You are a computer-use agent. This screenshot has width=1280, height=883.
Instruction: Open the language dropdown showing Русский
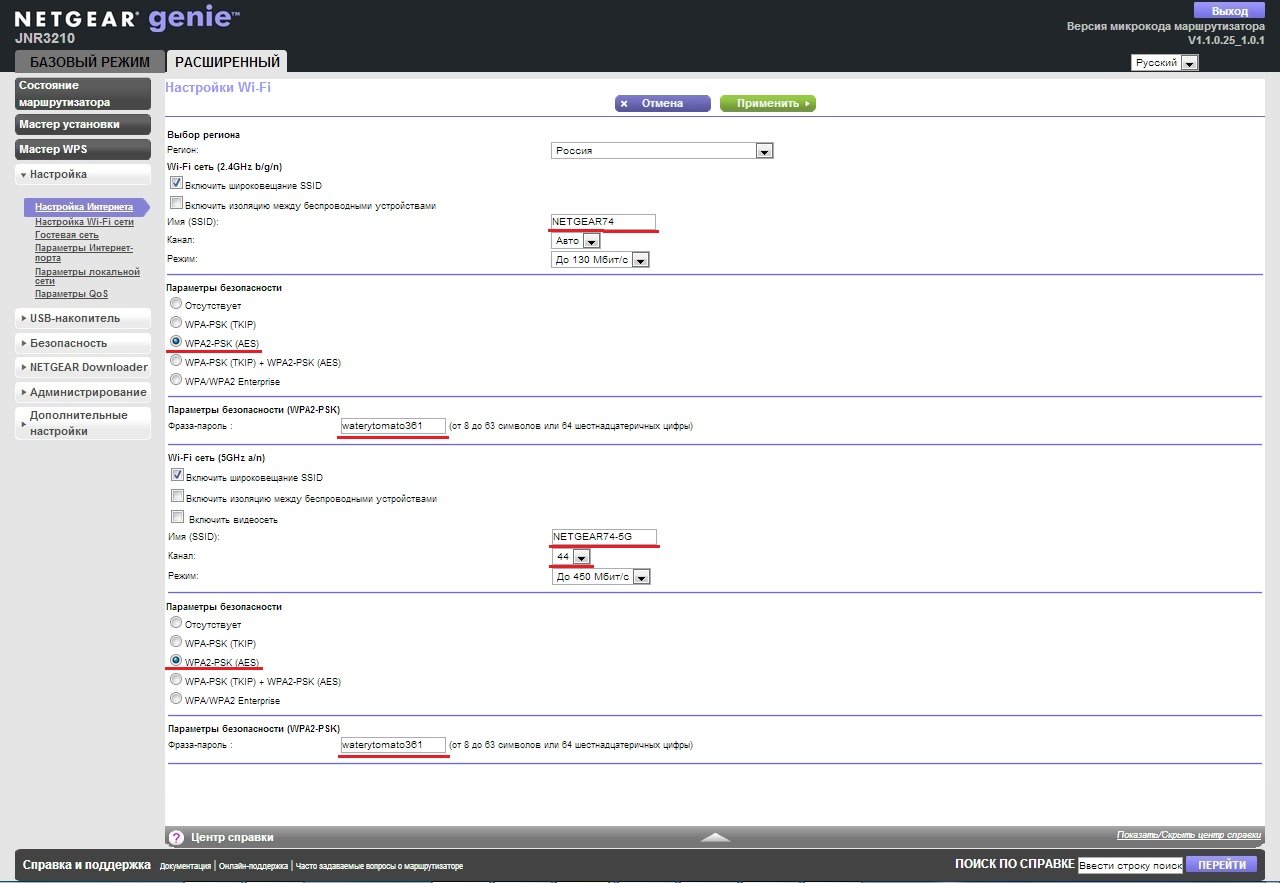(x=1164, y=63)
